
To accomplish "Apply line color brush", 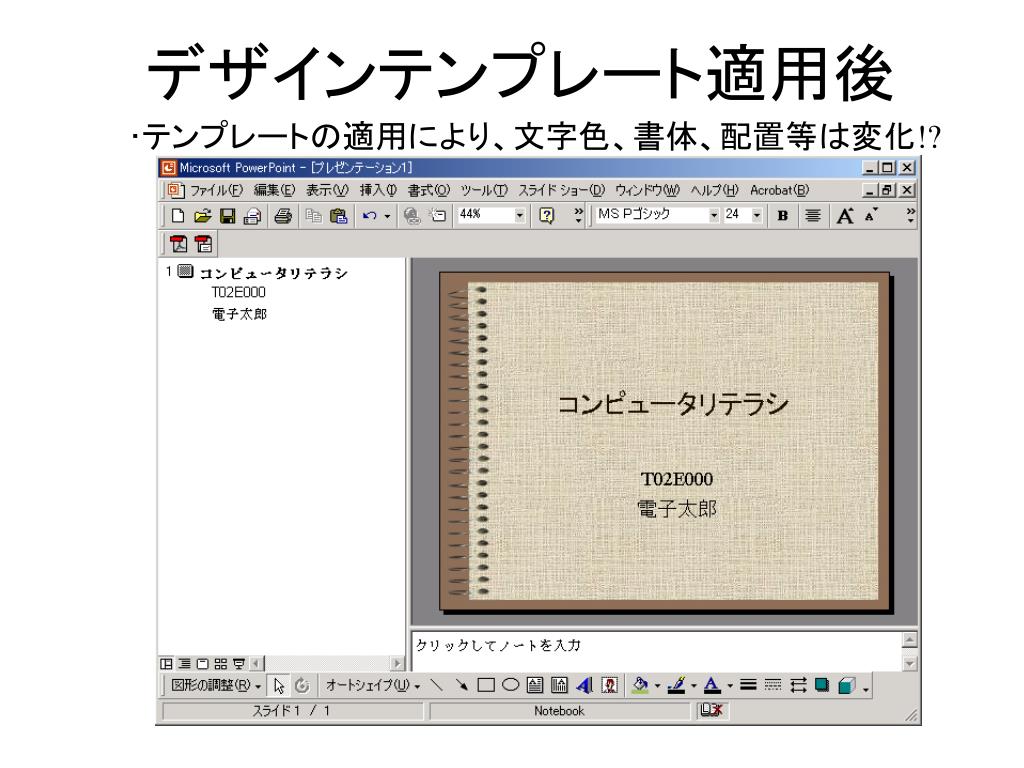I will pyautogui.click(x=677, y=684).
